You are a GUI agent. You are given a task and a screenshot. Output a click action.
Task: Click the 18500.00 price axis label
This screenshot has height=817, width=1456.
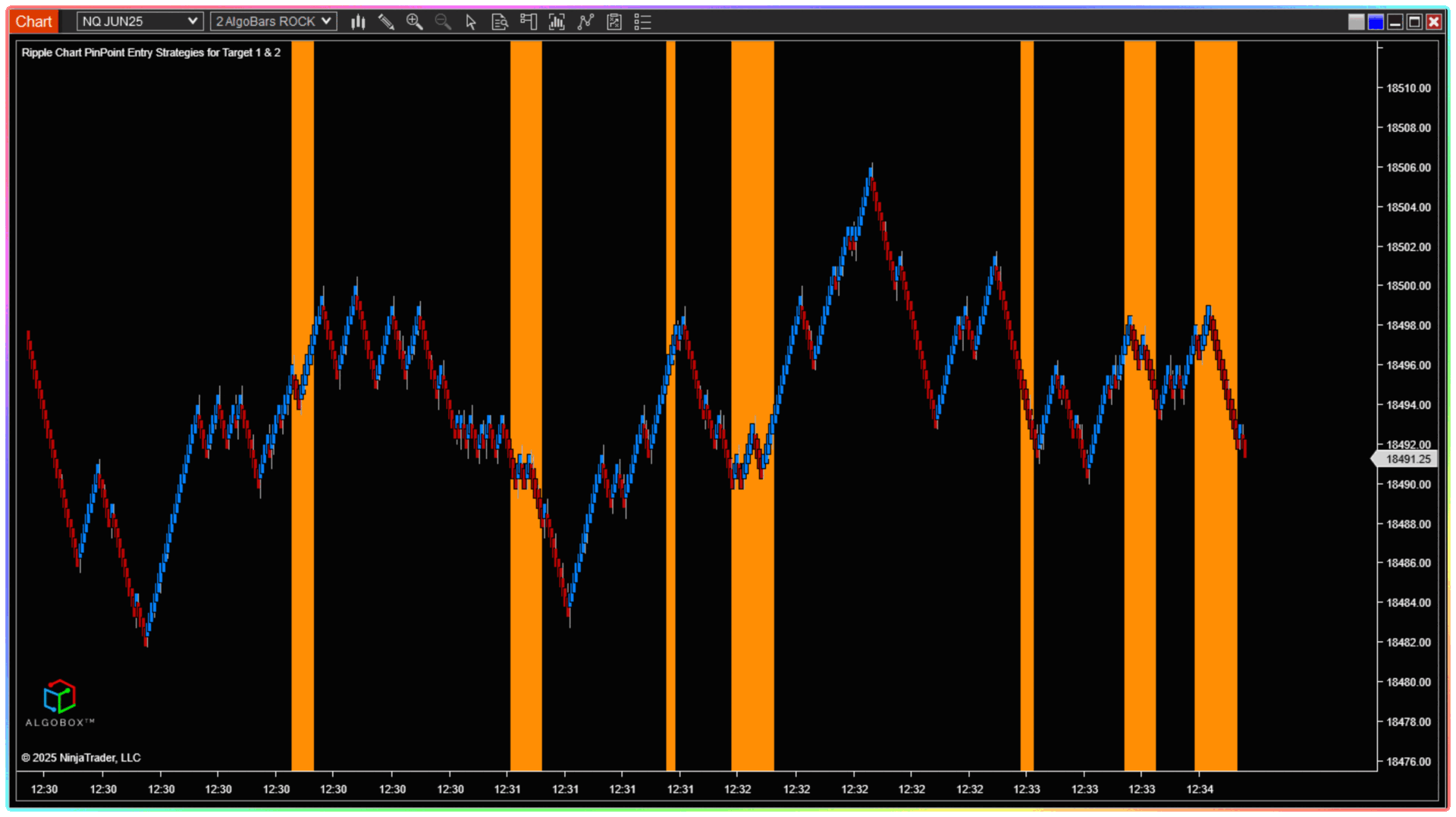tap(1408, 286)
